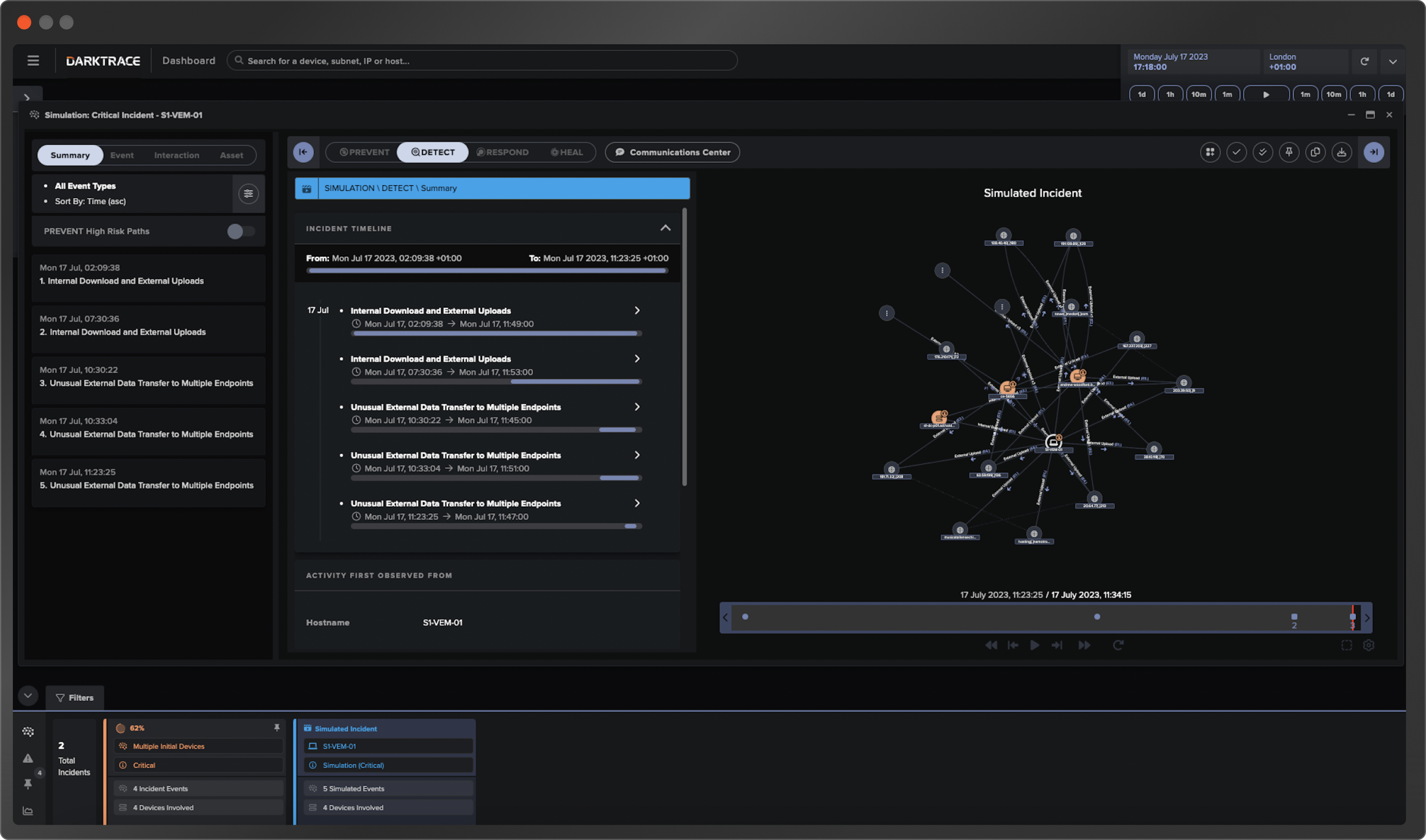
Task: Open the hamburger main menu
Action: tap(33, 60)
